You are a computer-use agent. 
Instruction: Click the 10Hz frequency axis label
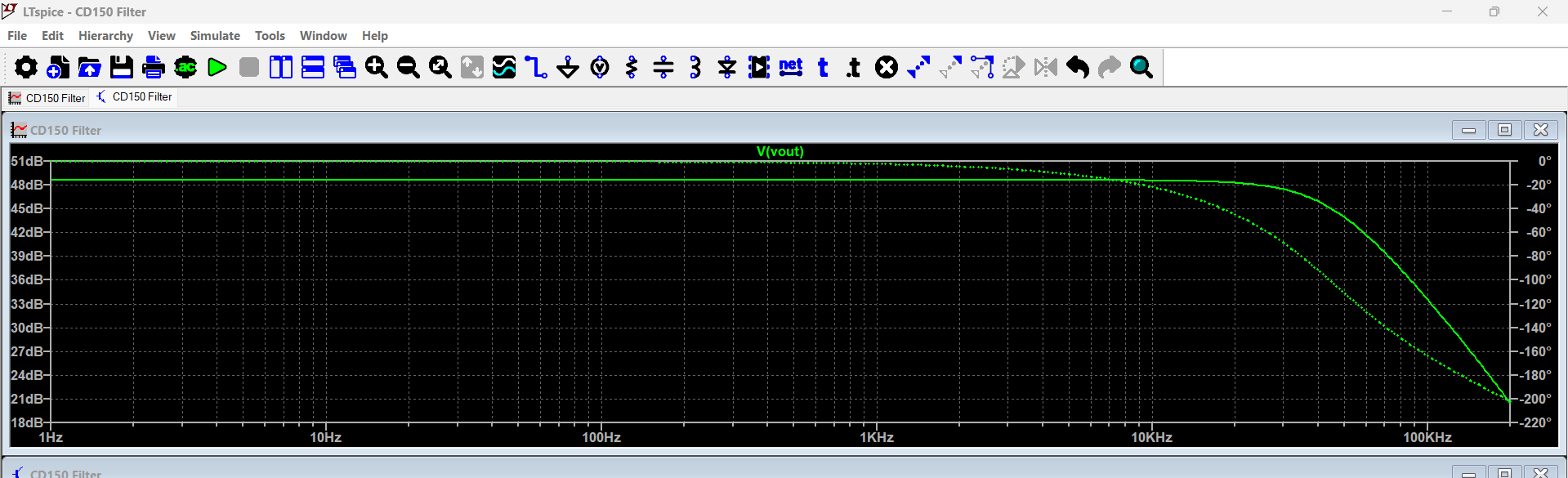(325, 438)
